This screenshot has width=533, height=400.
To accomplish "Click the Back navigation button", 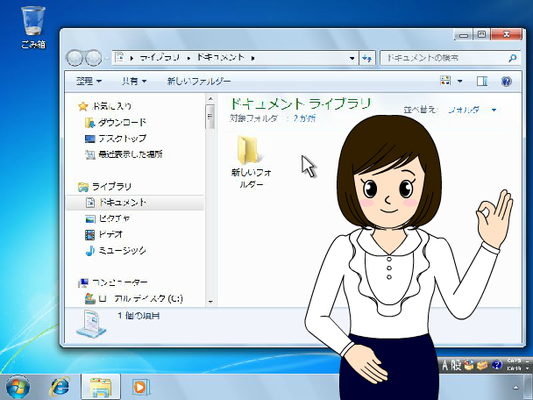I will coord(75,58).
